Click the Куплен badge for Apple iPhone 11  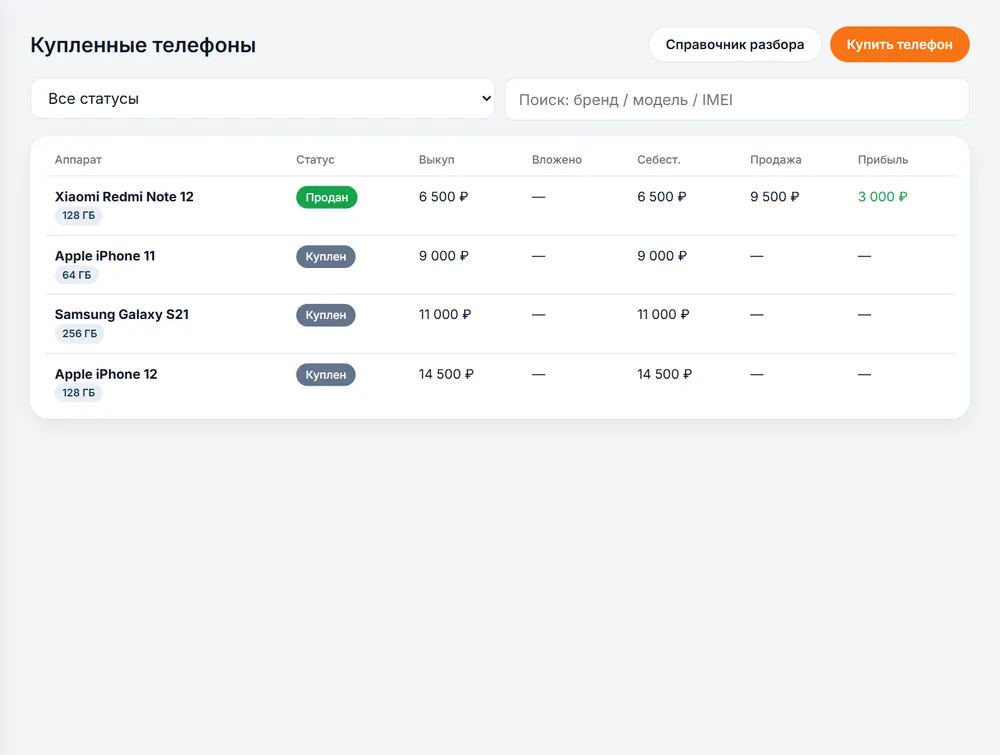pos(326,256)
